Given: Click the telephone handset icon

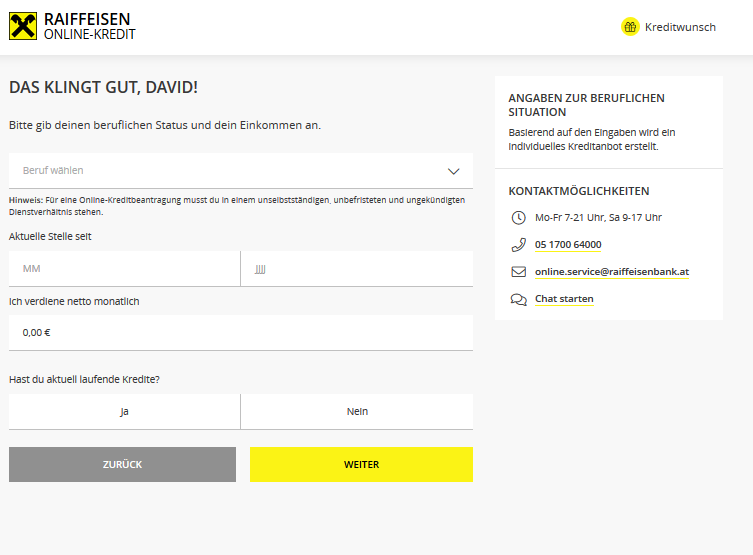Looking at the screenshot, I should (518, 245).
